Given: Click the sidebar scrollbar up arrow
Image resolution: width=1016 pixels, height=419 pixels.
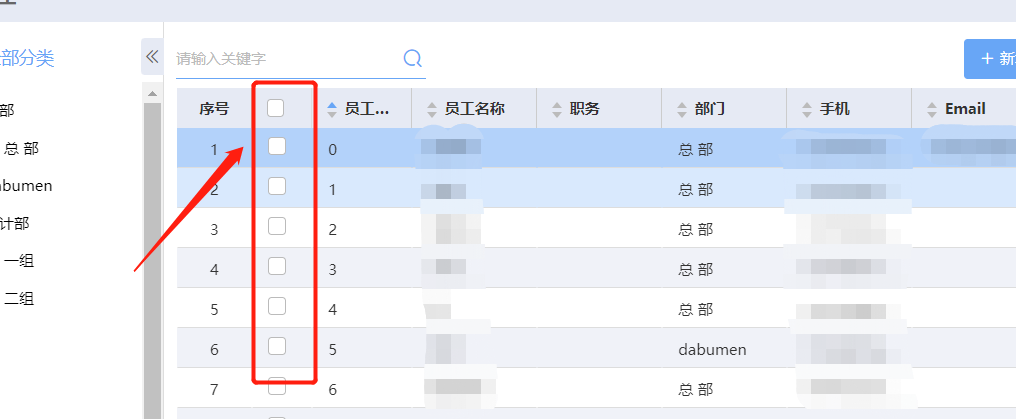Looking at the screenshot, I should click(x=153, y=94).
